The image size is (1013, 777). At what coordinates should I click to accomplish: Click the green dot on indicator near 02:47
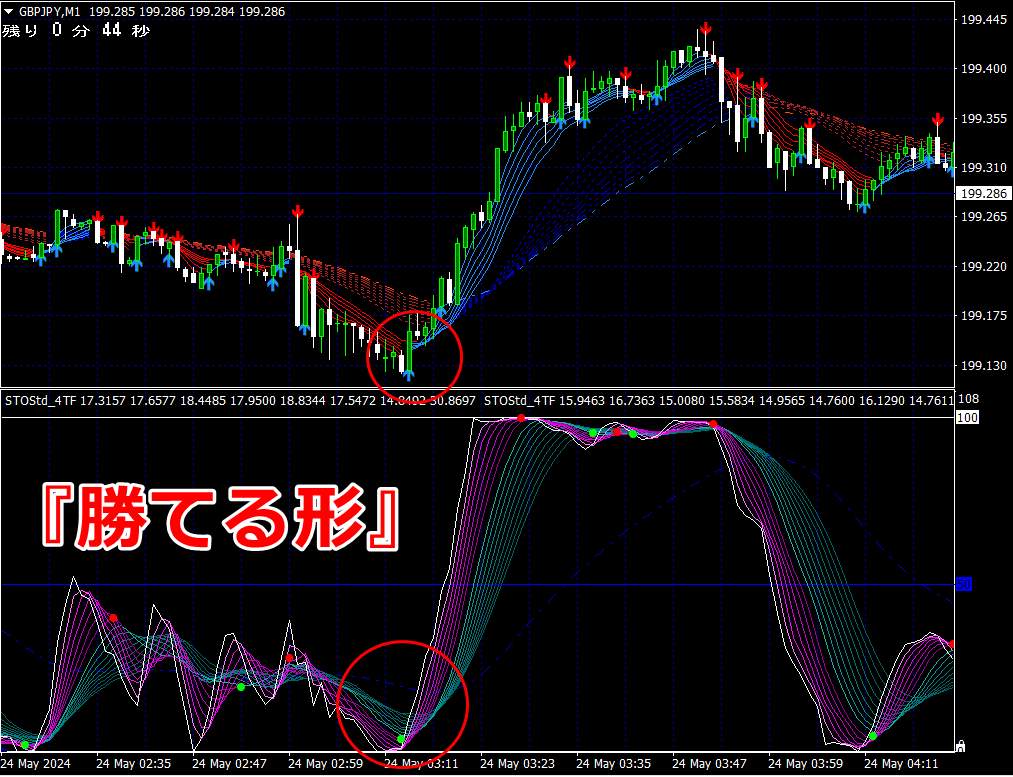tap(241, 687)
